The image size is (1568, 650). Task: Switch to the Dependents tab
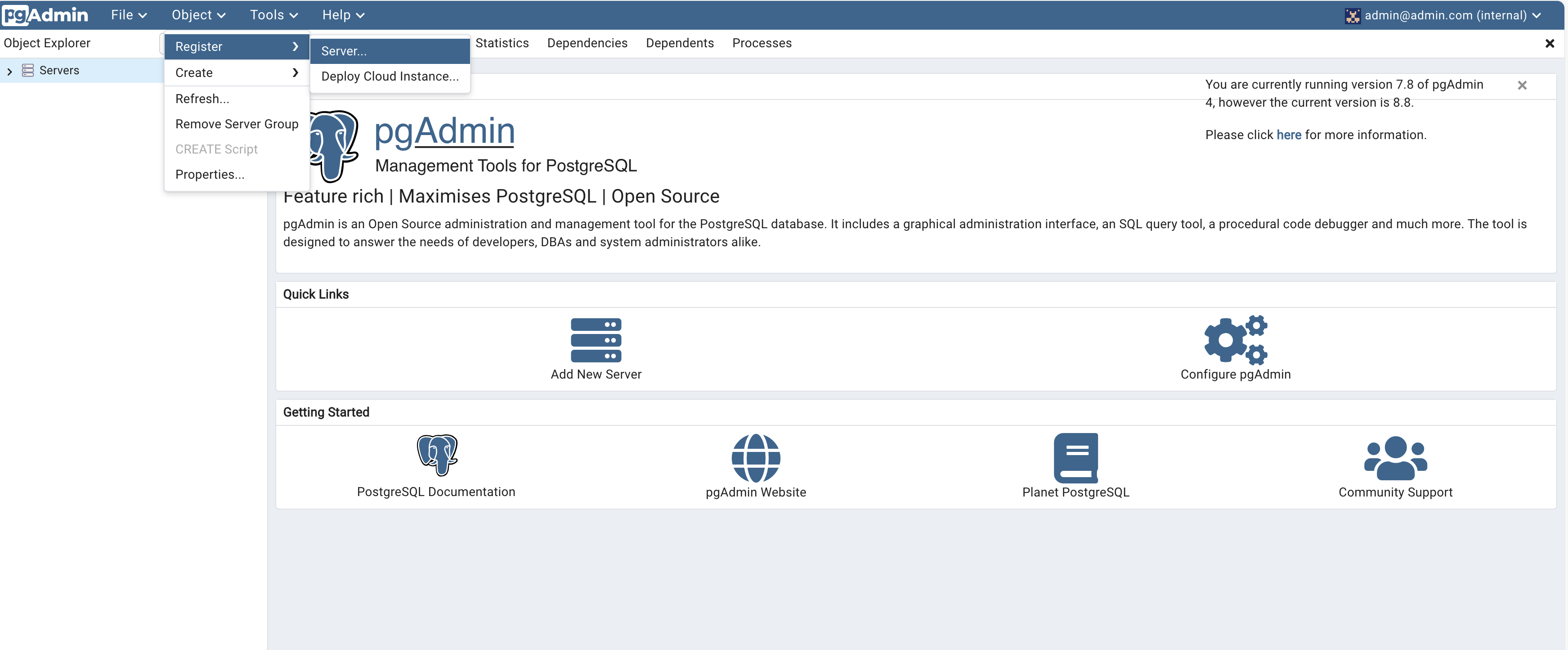679,43
